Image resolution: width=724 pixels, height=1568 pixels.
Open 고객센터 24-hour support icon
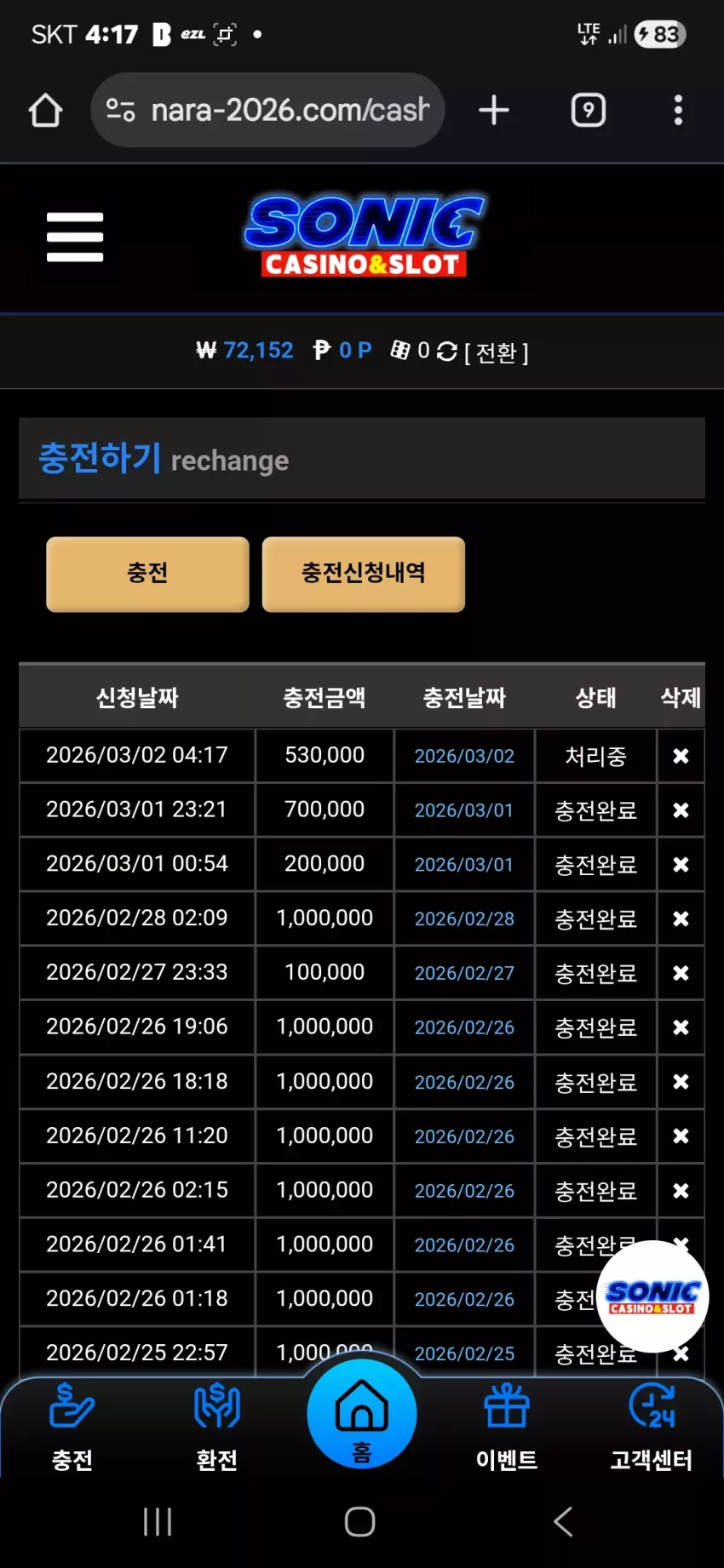coord(652,1428)
